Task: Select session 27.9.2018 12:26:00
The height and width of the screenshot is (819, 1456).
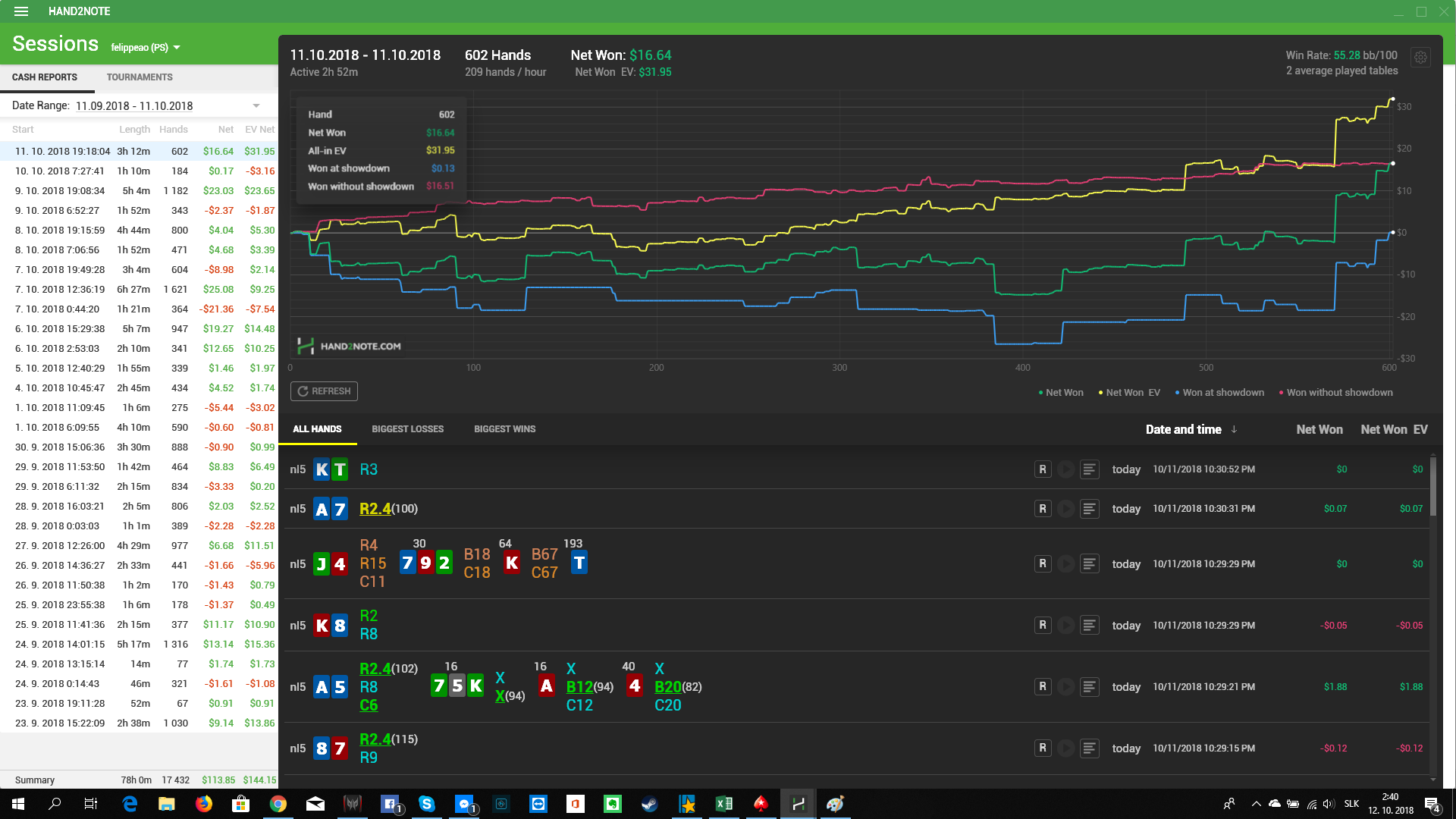Action: tap(139, 545)
